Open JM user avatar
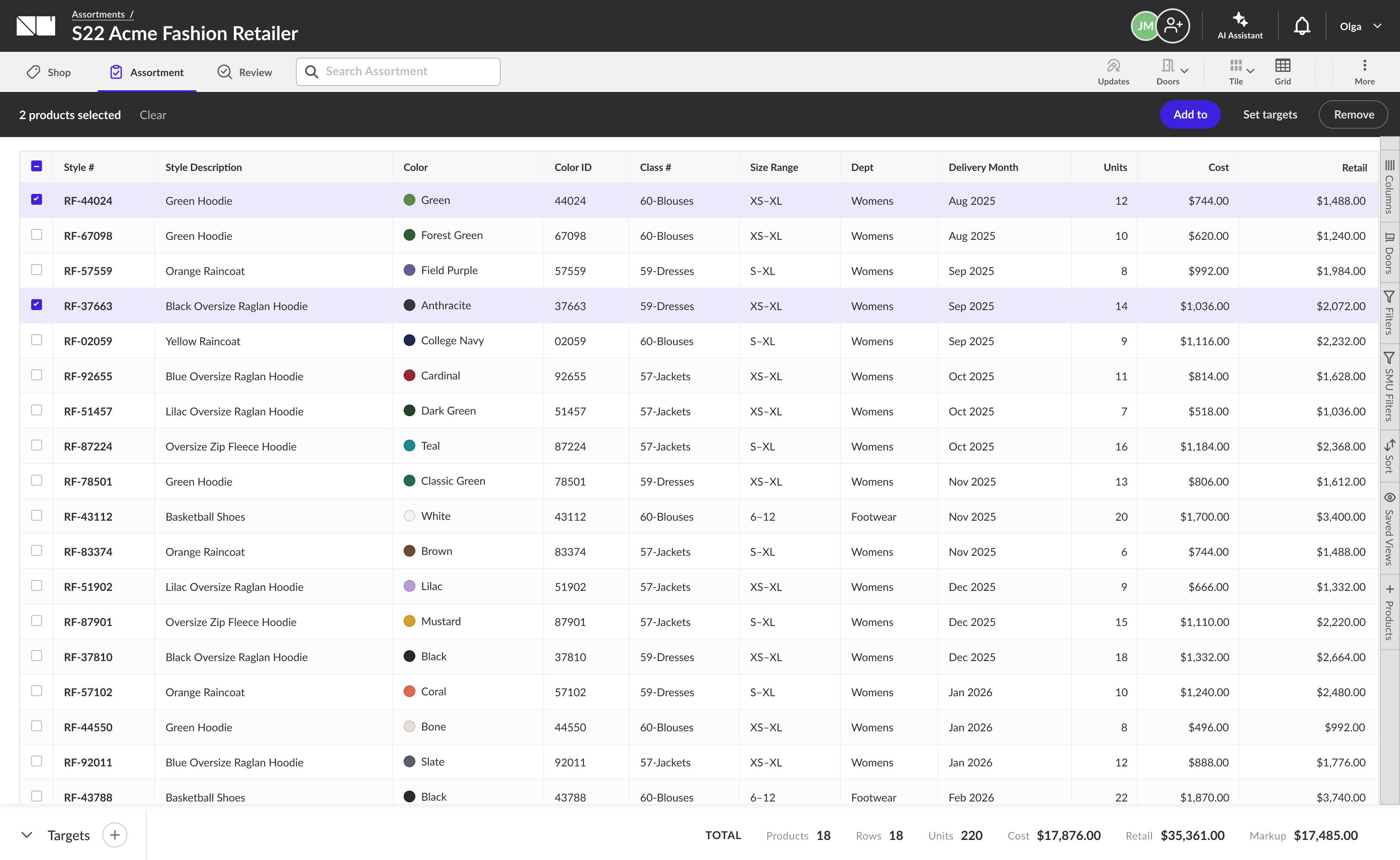Viewport: 1400px width, 860px height. pos(1145,26)
